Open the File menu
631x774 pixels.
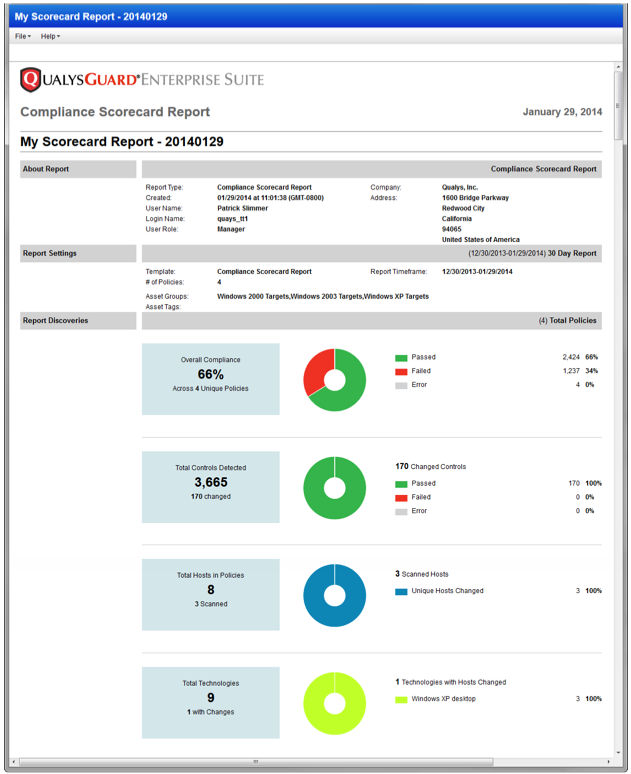pos(23,36)
